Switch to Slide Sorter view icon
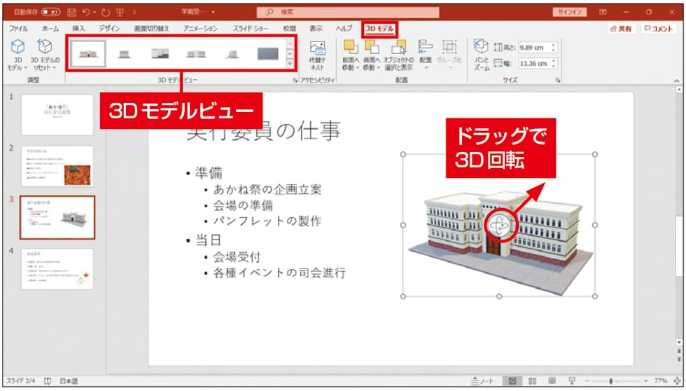 pos(532,381)
